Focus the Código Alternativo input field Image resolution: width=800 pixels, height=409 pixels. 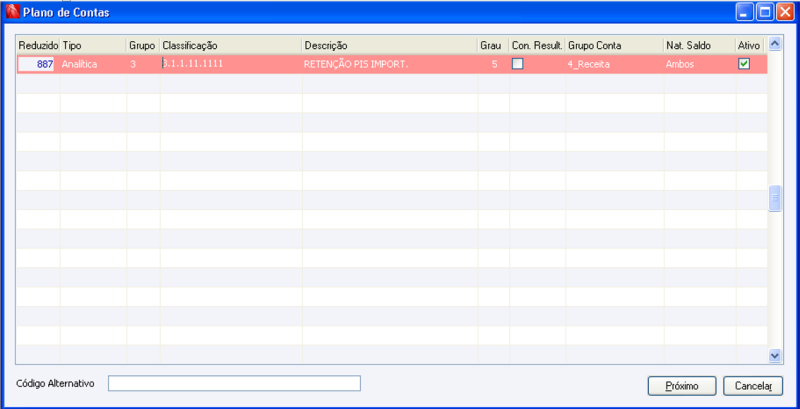coord(234,384)
